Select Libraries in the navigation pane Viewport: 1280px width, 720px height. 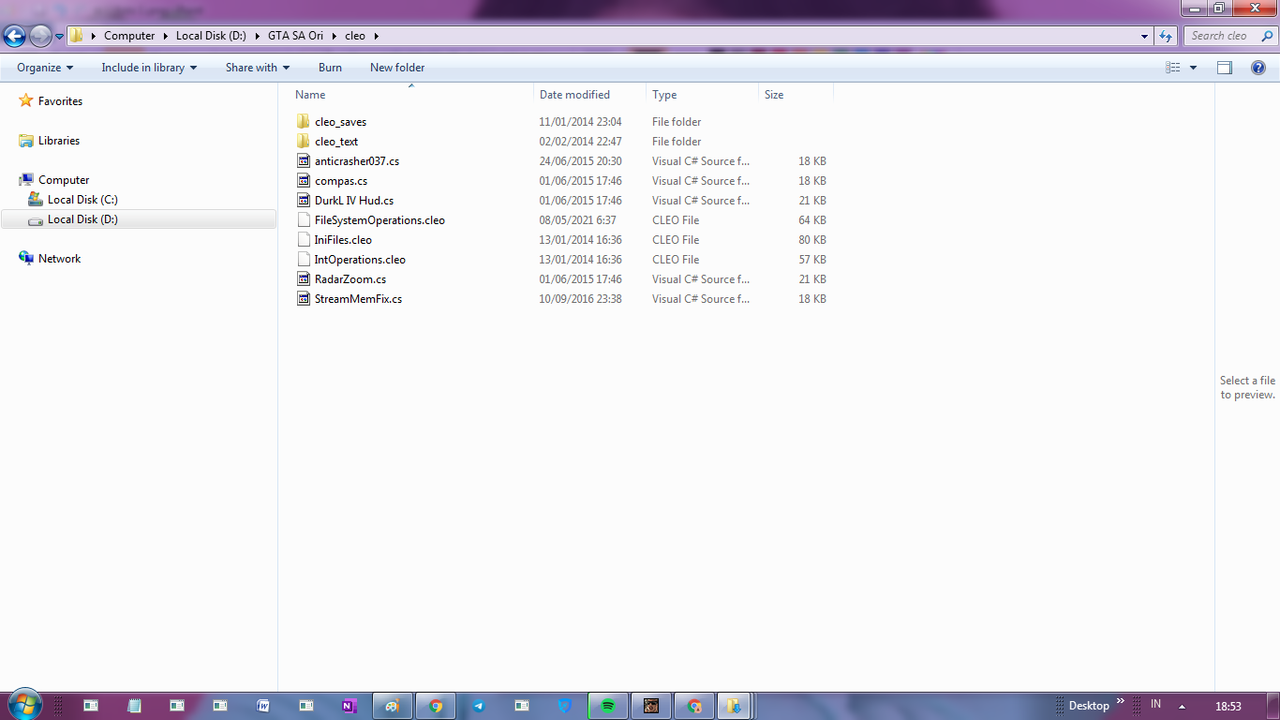tap(59, 141)
